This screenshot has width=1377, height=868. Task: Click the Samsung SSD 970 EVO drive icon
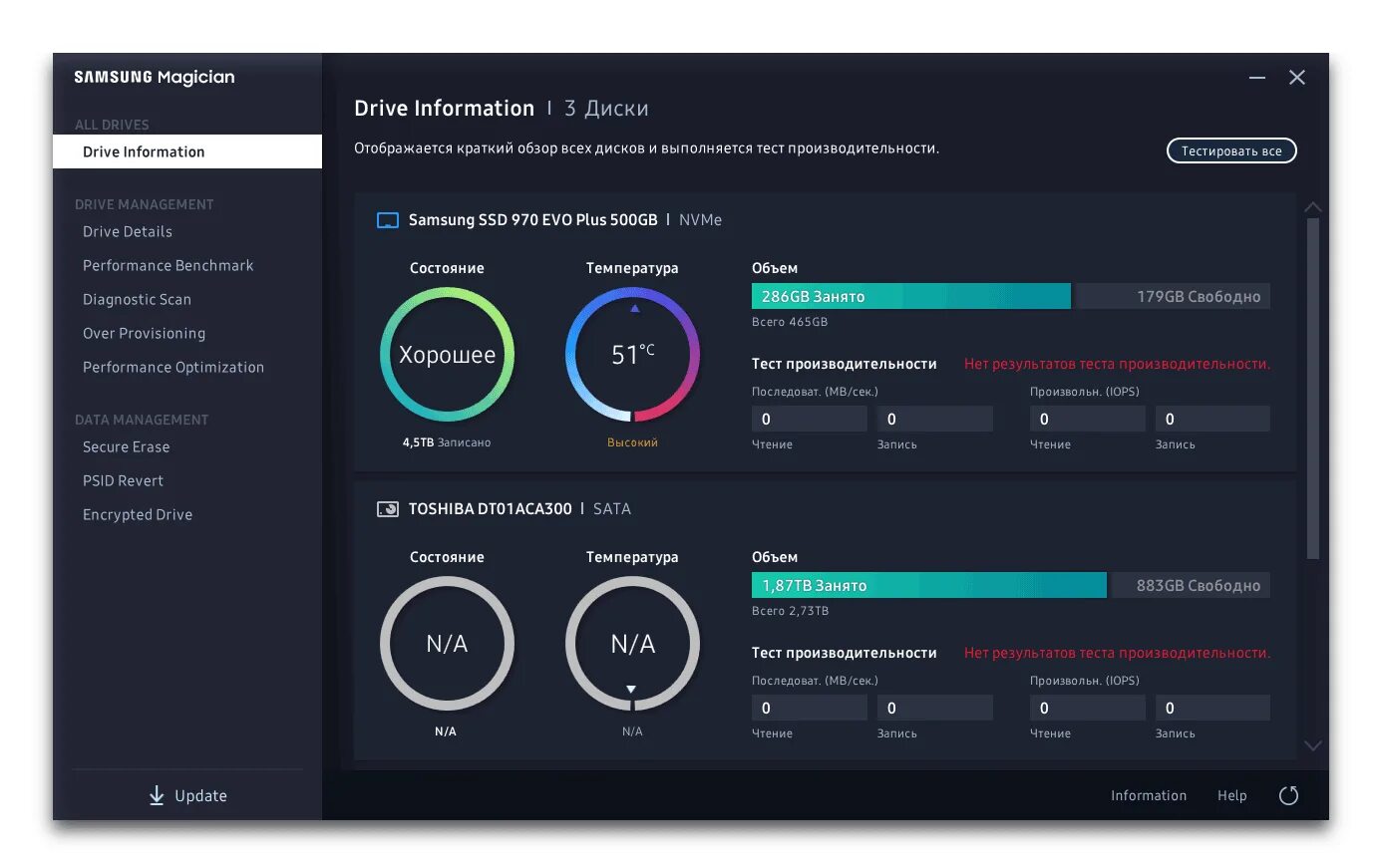388,220
